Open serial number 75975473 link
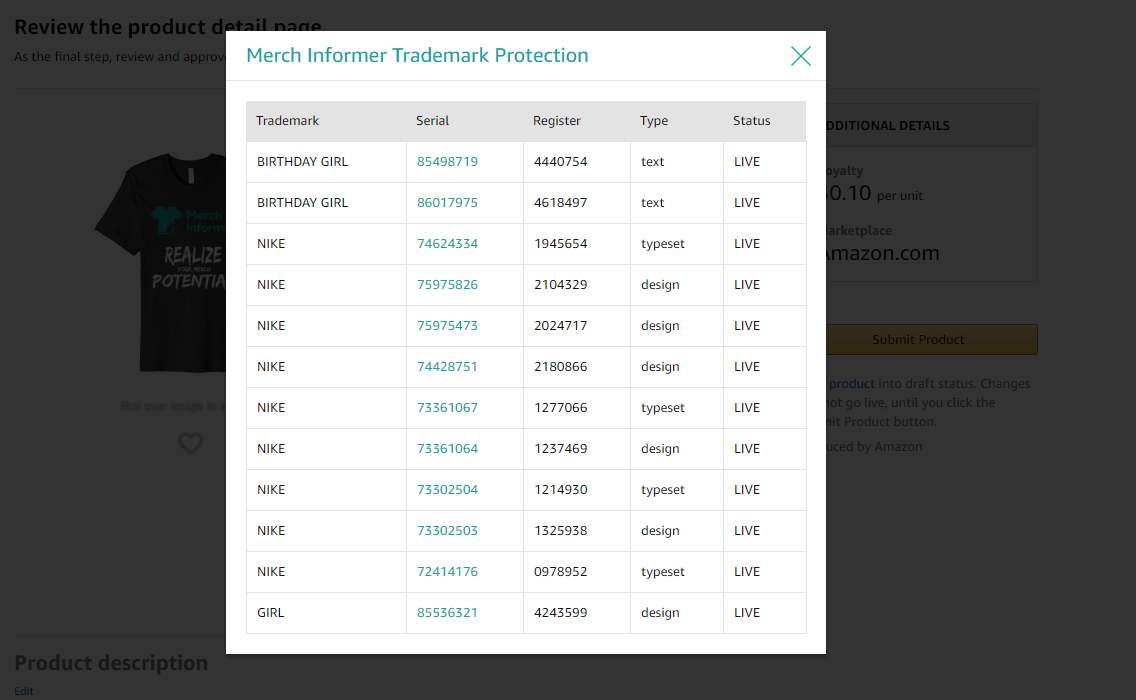 tap(447, 326)
